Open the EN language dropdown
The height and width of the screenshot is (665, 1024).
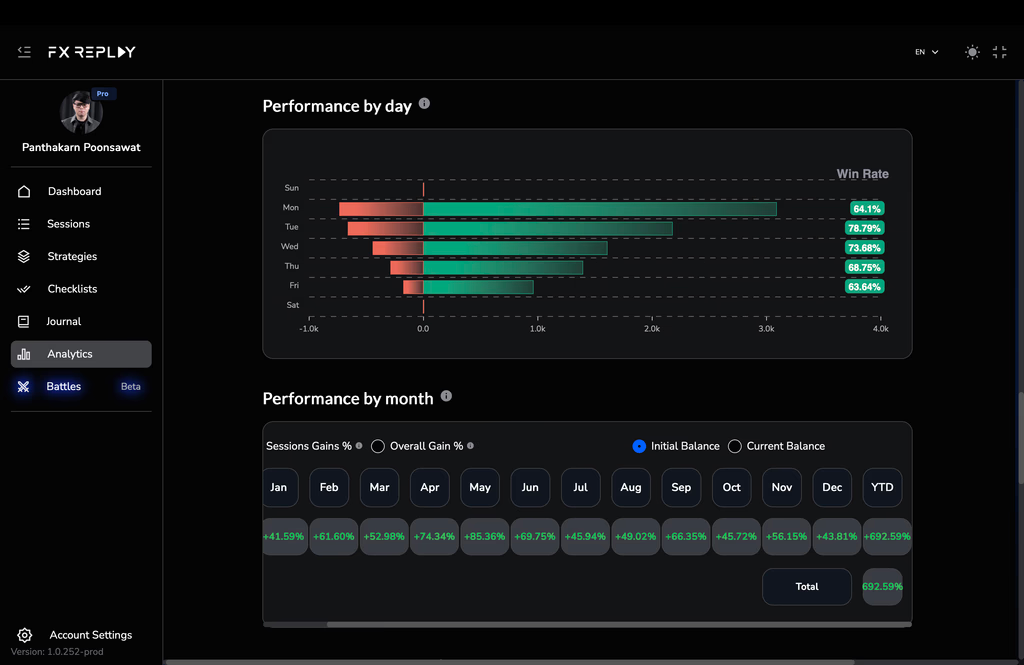[x=926, y=52]
